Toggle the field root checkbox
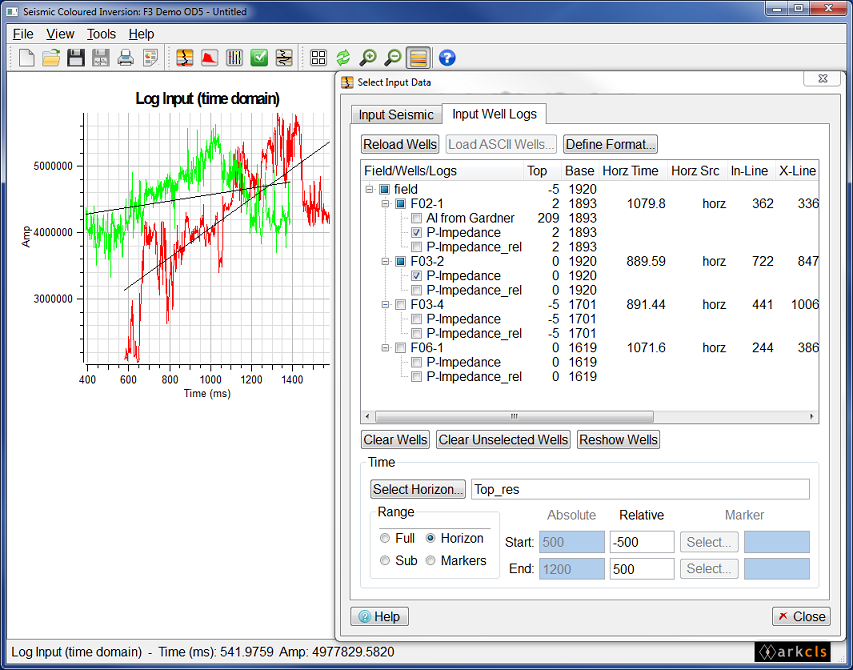Viewport: 853px width, 670px height. 385,189
